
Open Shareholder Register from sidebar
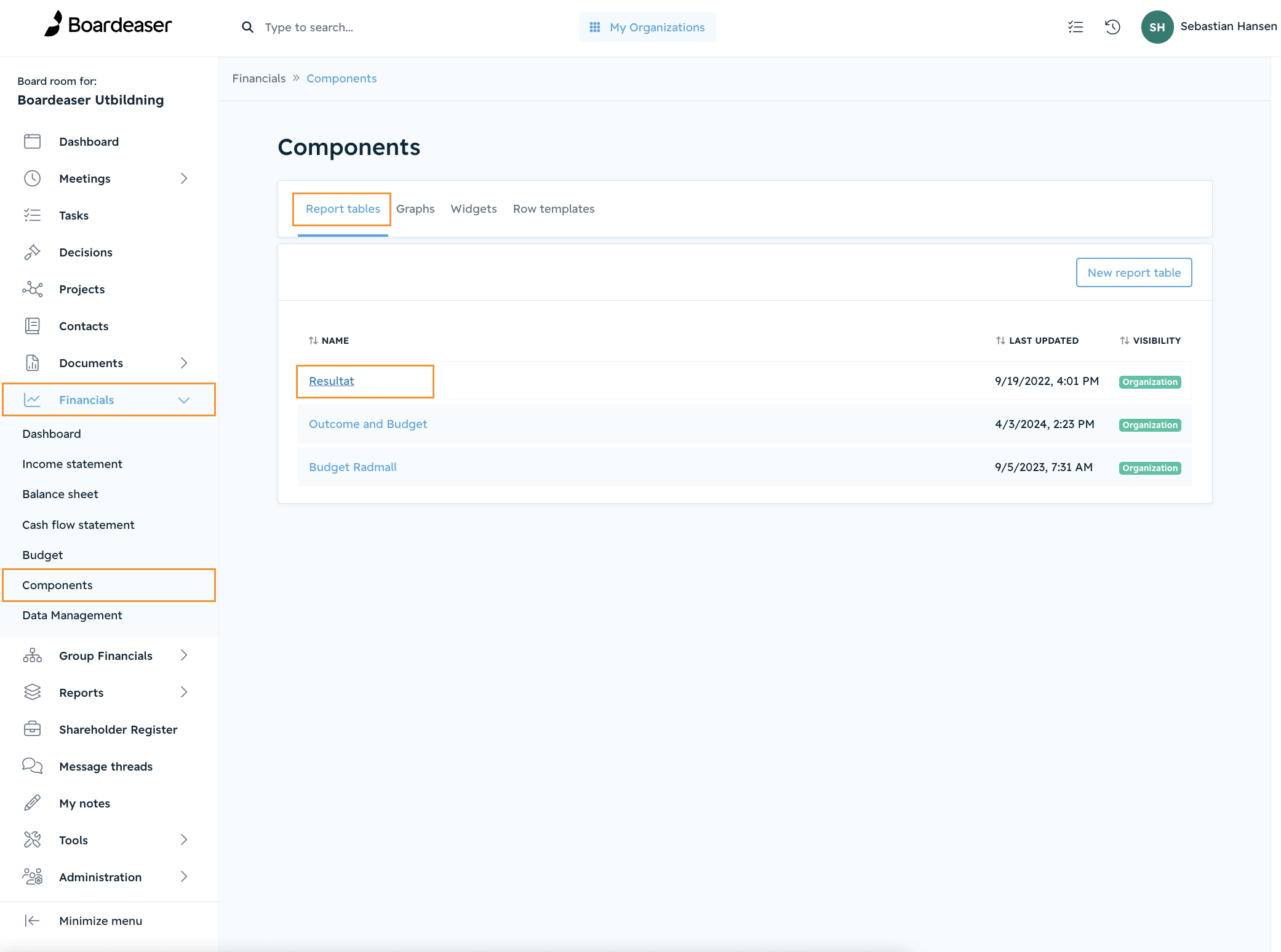118,730
